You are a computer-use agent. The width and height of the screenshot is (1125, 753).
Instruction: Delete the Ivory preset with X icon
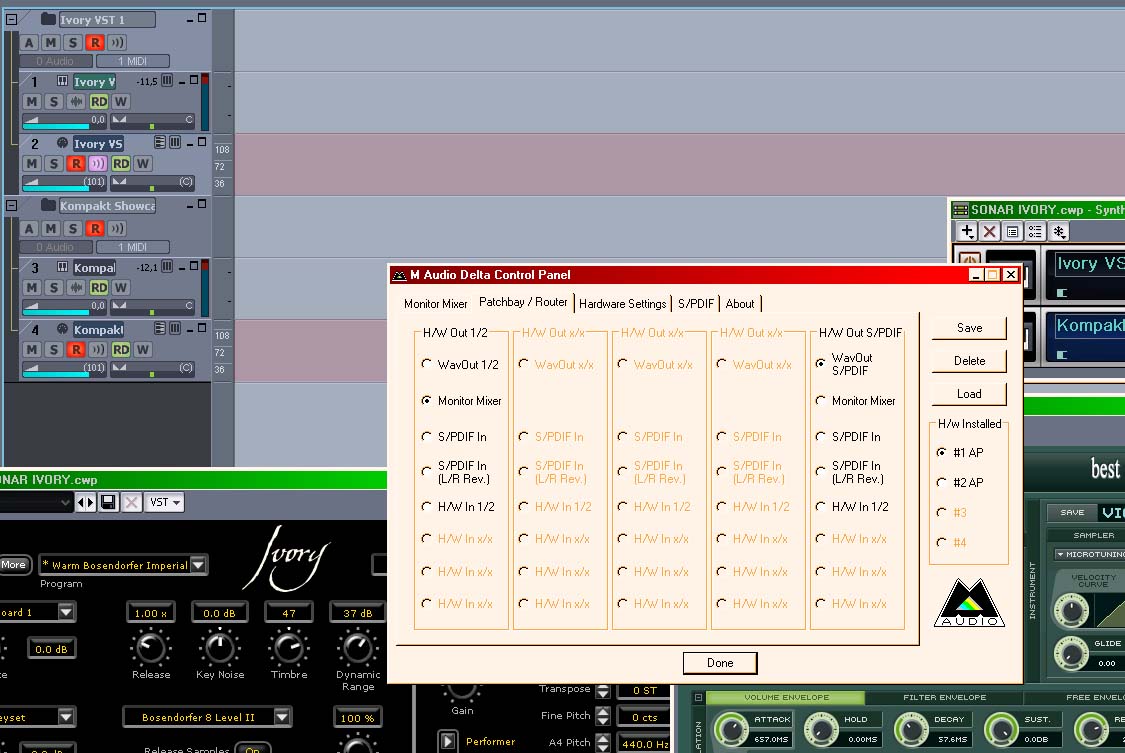coord(131,502)
